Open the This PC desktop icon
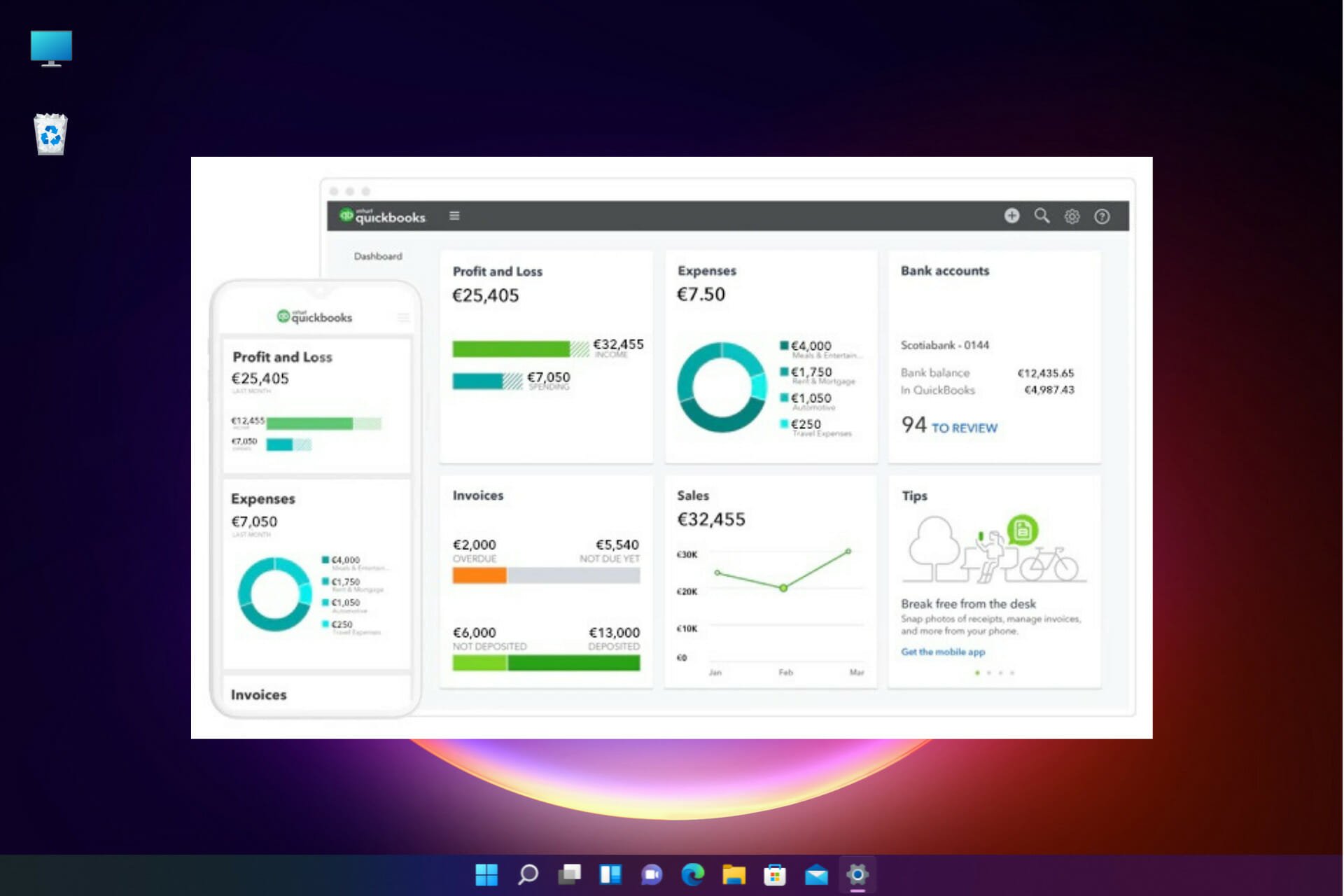 pos(51,48)
